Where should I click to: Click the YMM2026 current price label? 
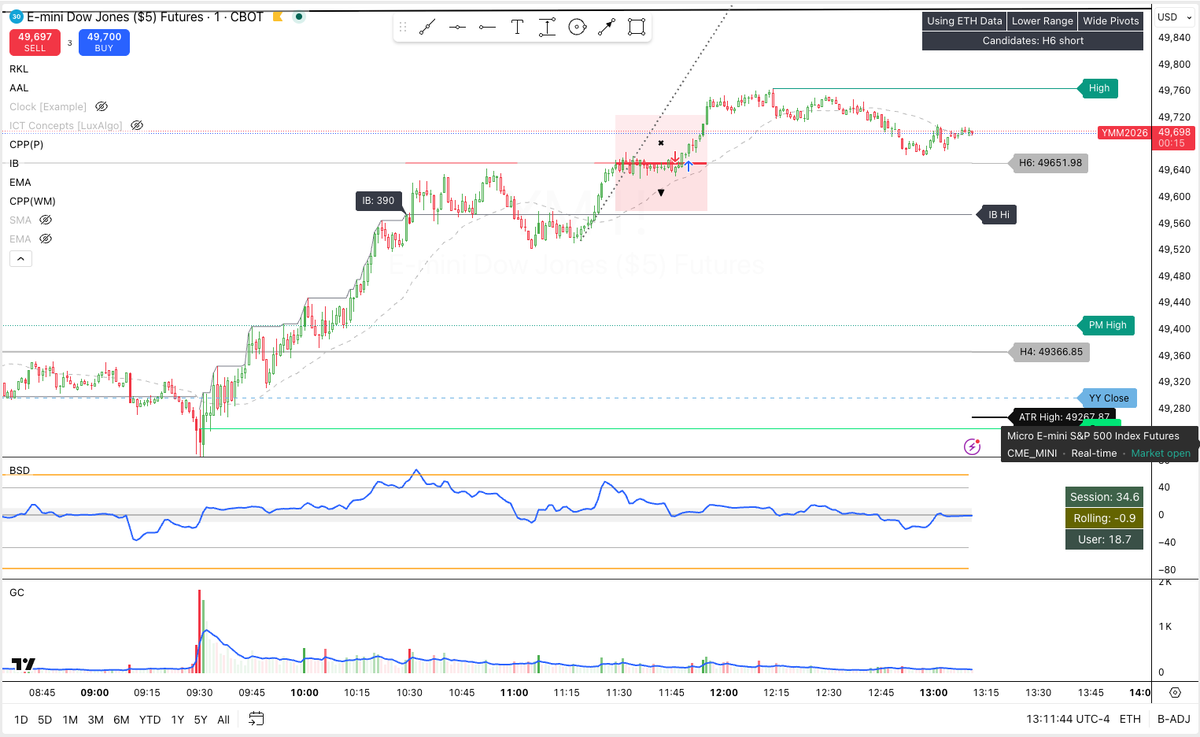[1123, 132]
